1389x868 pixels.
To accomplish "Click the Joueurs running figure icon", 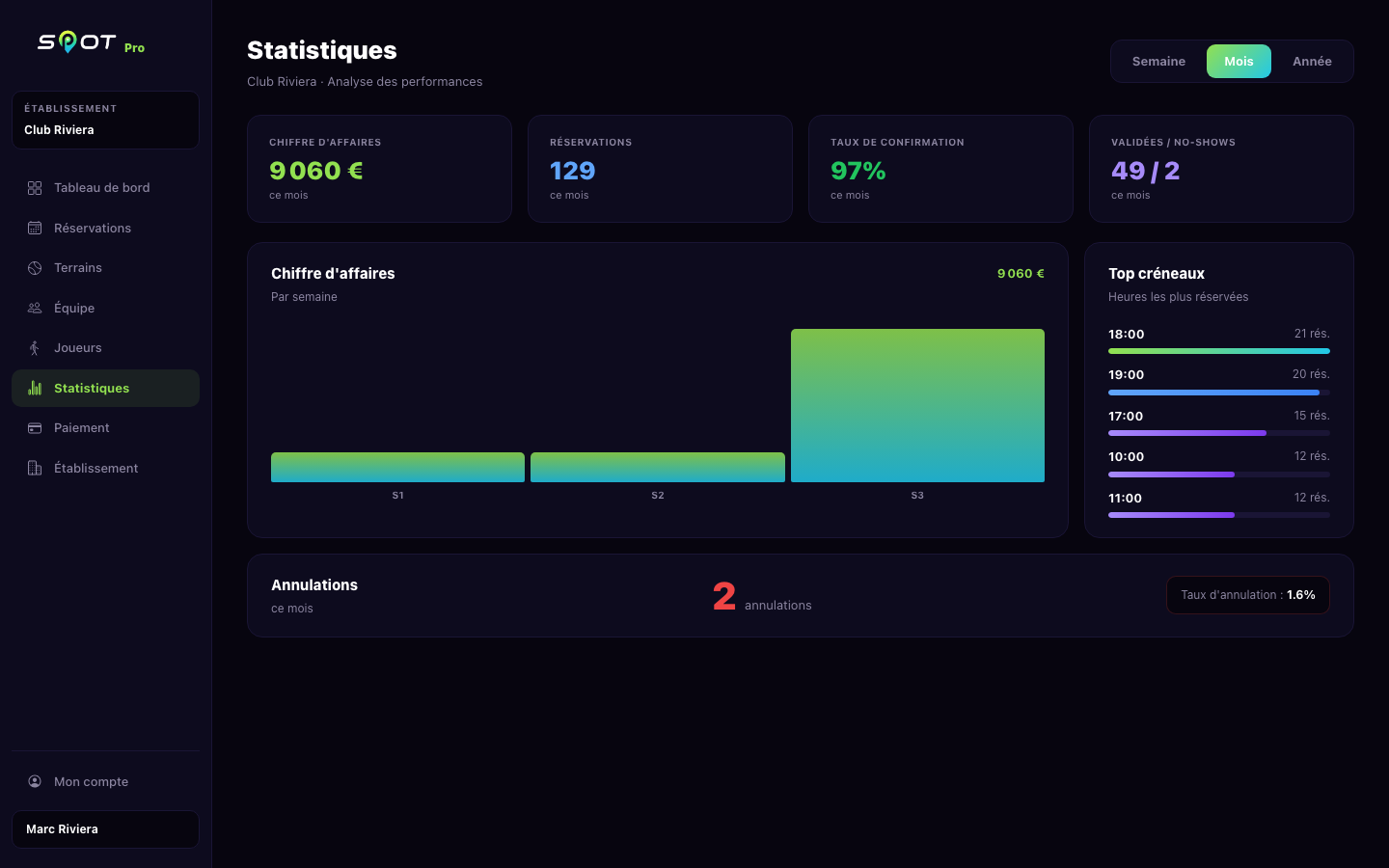I will (x=35, y=348).
